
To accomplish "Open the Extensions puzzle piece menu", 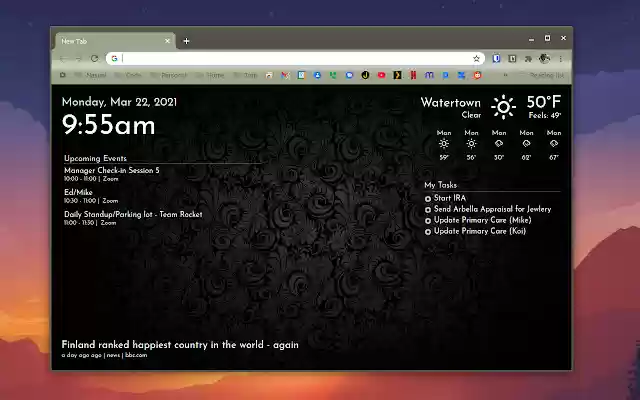I will pyautogui.click(x=528, y=58).
